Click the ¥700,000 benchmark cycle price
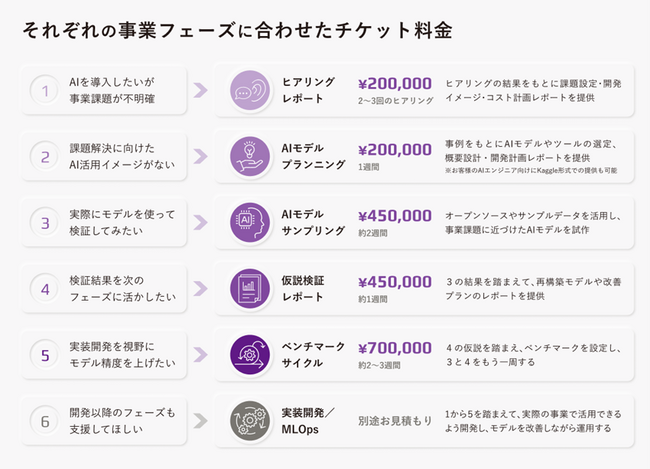Viewport: 650px width, 469px height. coord(394,347)
